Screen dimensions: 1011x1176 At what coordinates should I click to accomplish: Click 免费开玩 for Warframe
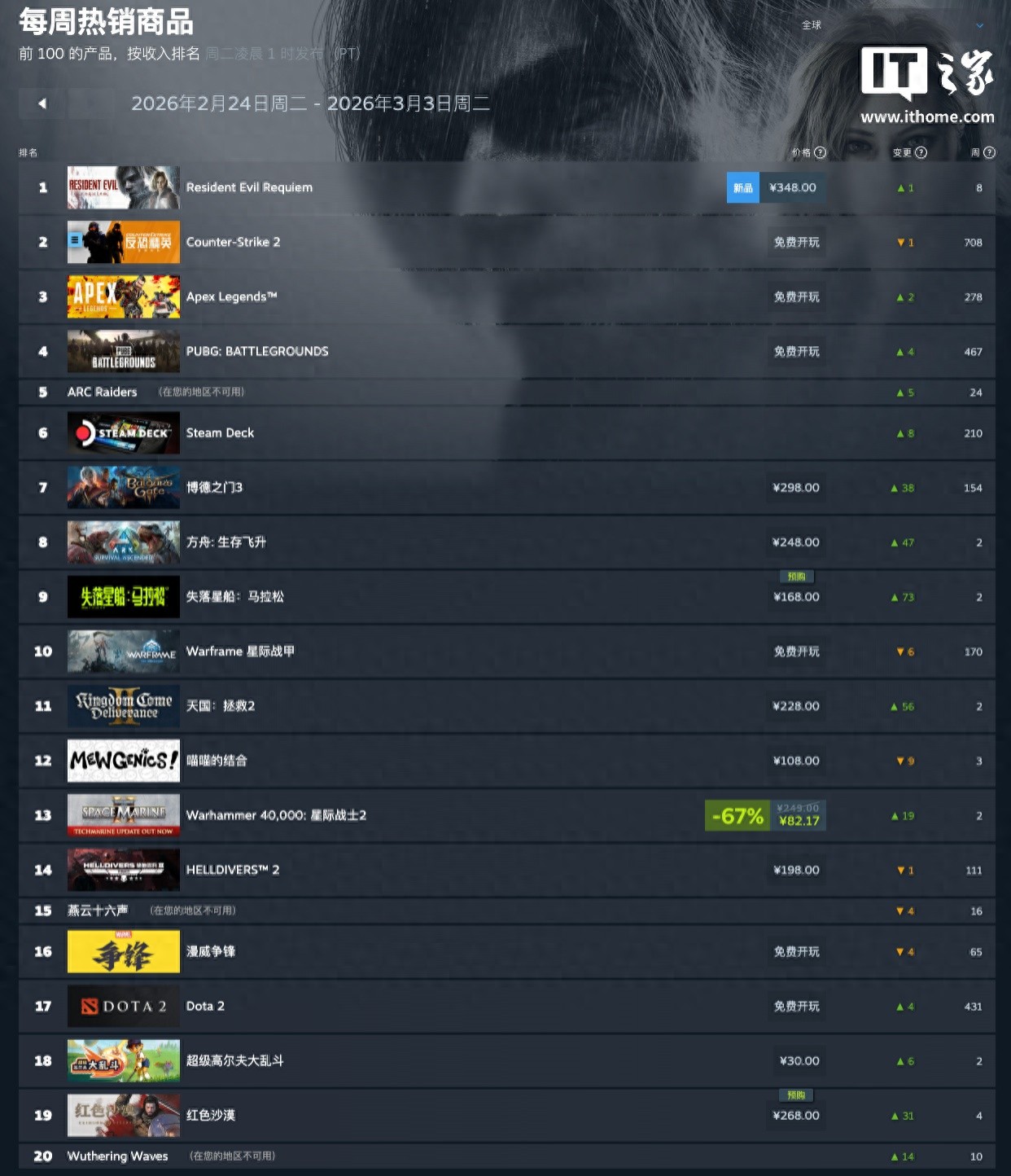coord(796,652)
